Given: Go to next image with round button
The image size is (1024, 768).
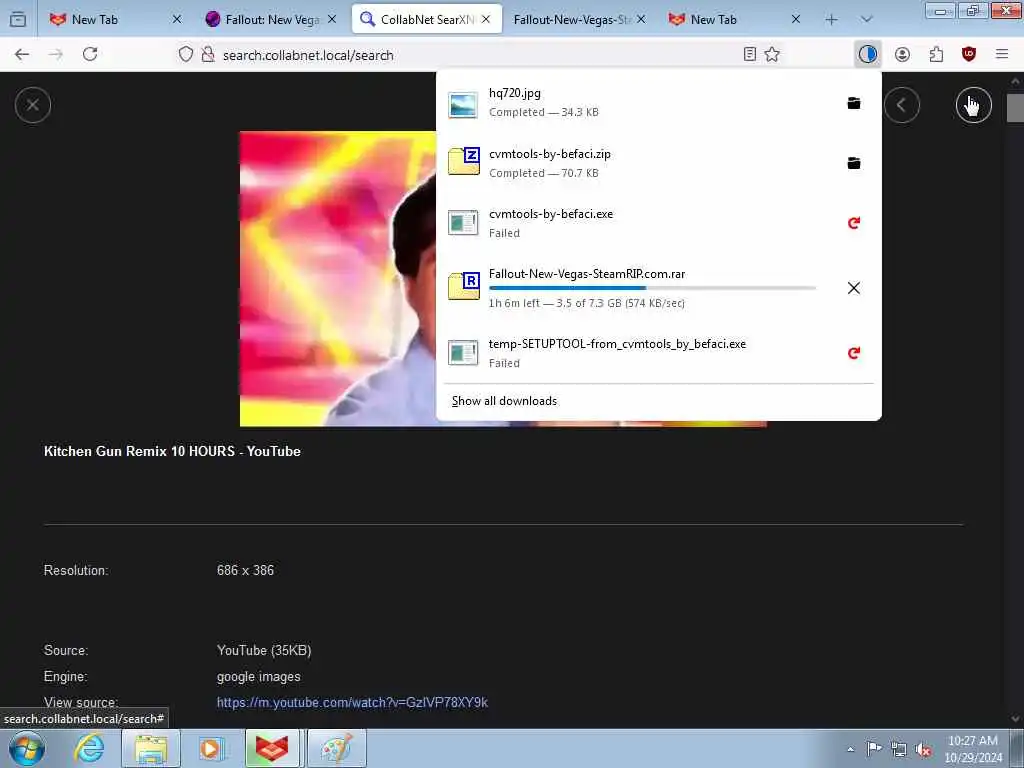Looking at the screenshot, I should [974, 104].
